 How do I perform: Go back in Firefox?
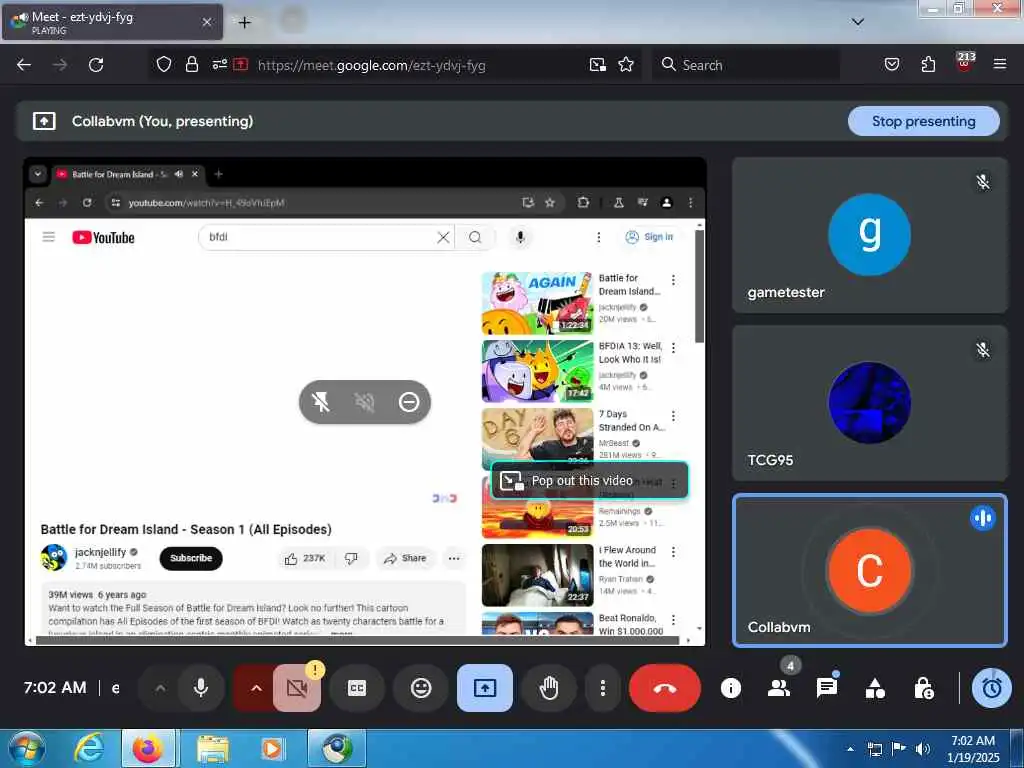point(24,65)
